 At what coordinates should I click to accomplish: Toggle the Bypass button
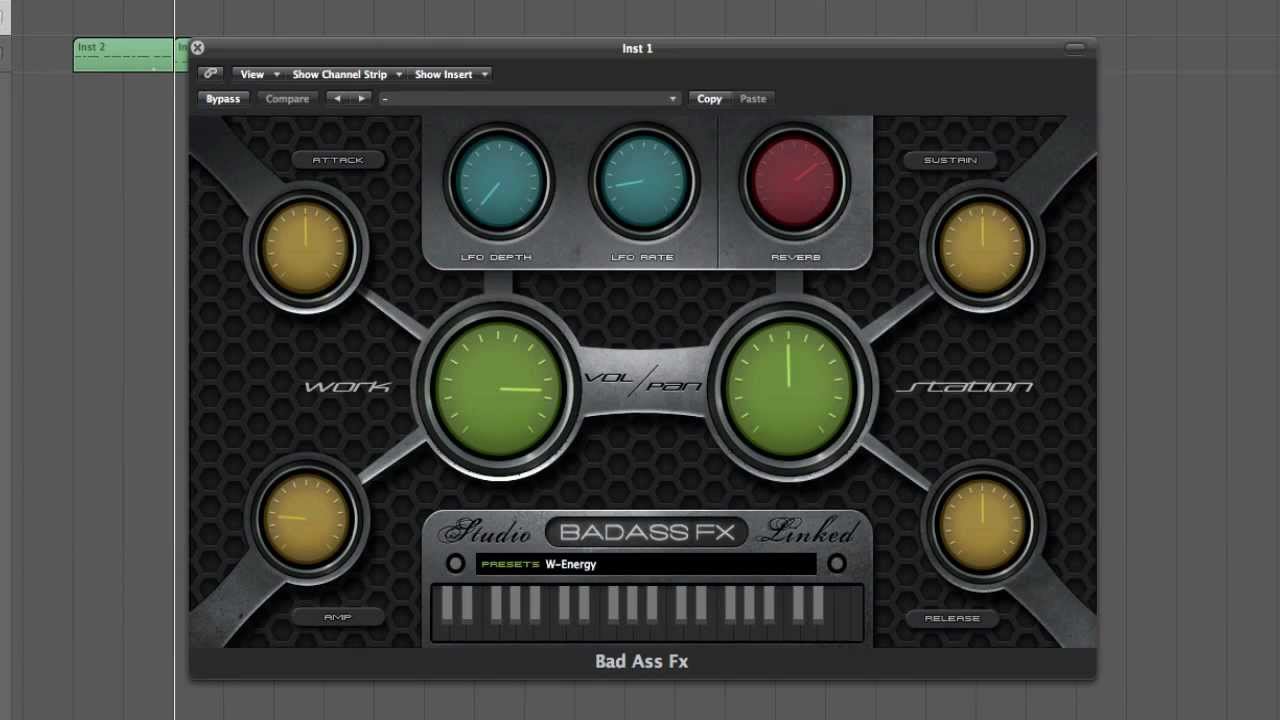(x=223, y=99)
